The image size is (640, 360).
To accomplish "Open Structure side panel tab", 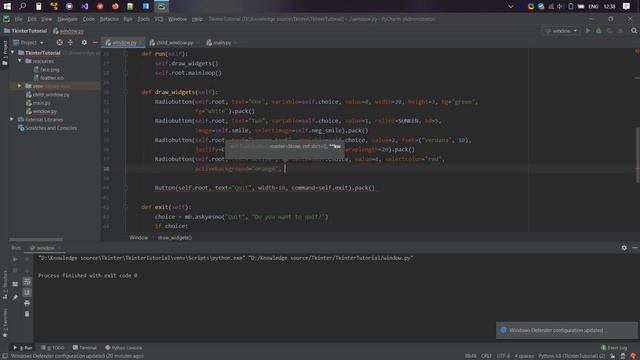I will [5, 284].
